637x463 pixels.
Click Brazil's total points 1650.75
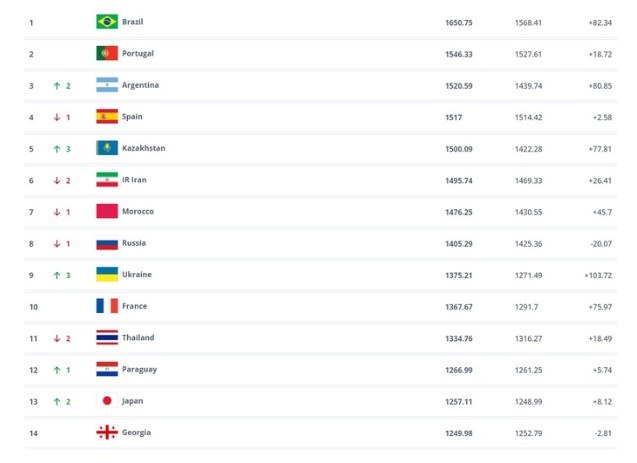pos(459,22)
